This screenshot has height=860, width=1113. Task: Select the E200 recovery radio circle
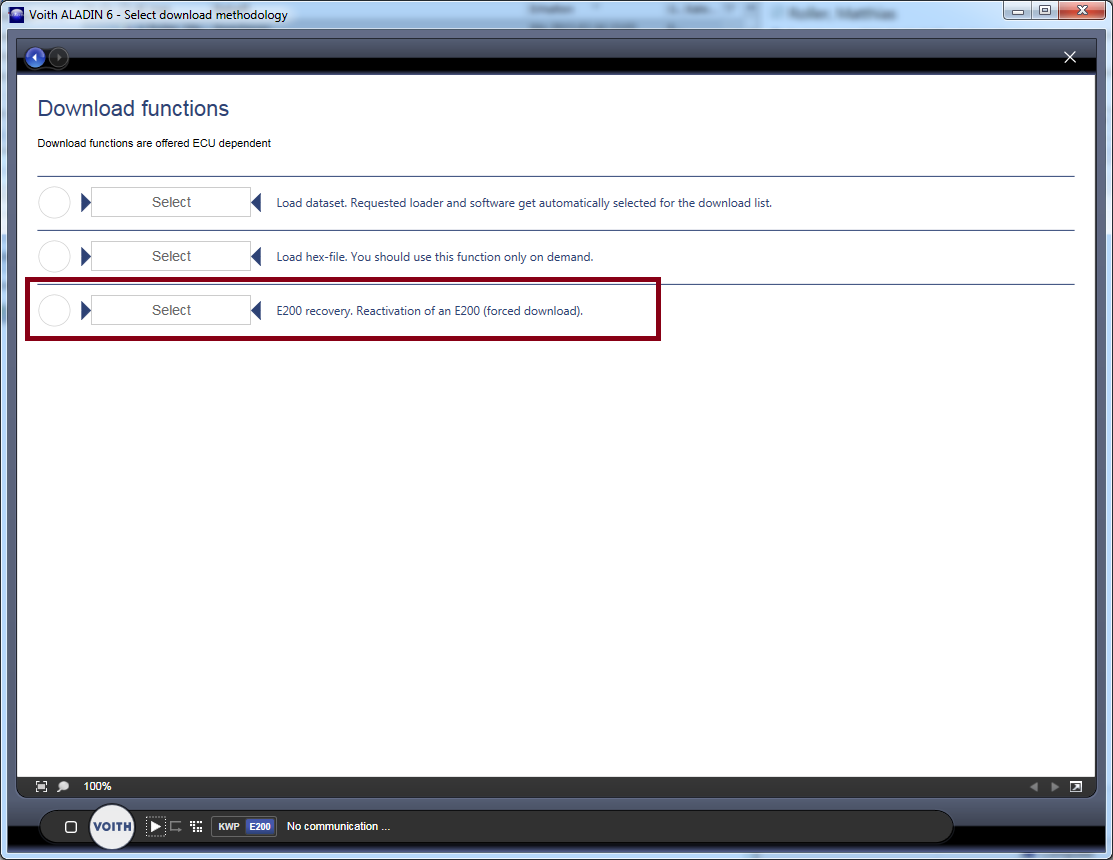(54, 310)
